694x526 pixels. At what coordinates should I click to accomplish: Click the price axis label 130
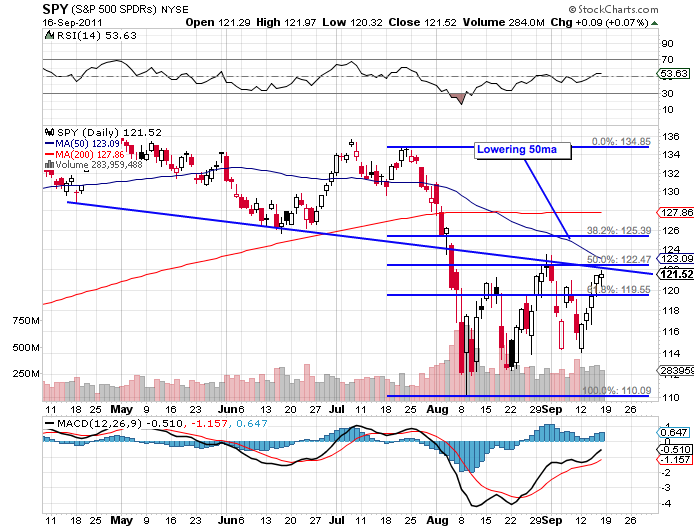point(671,192)
